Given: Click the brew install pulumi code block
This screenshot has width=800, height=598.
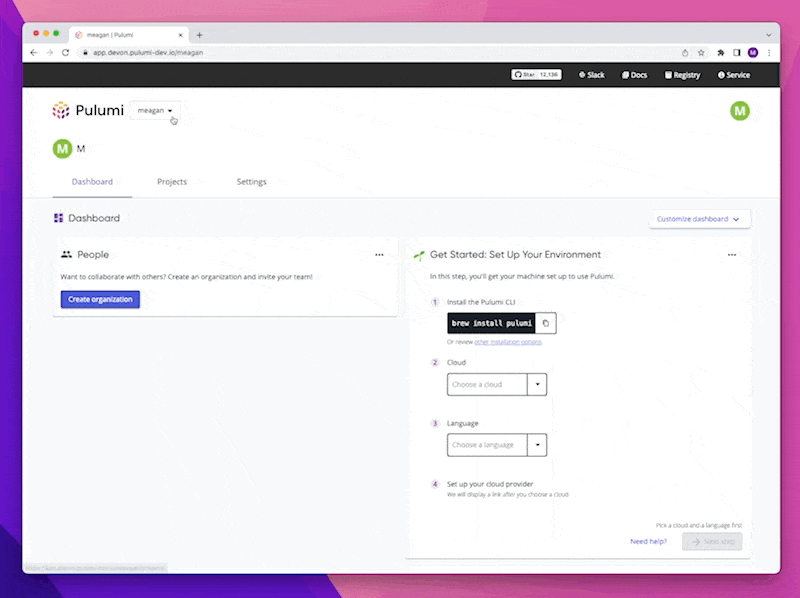Looking at the screenshot, I should [x=491, y=323].
